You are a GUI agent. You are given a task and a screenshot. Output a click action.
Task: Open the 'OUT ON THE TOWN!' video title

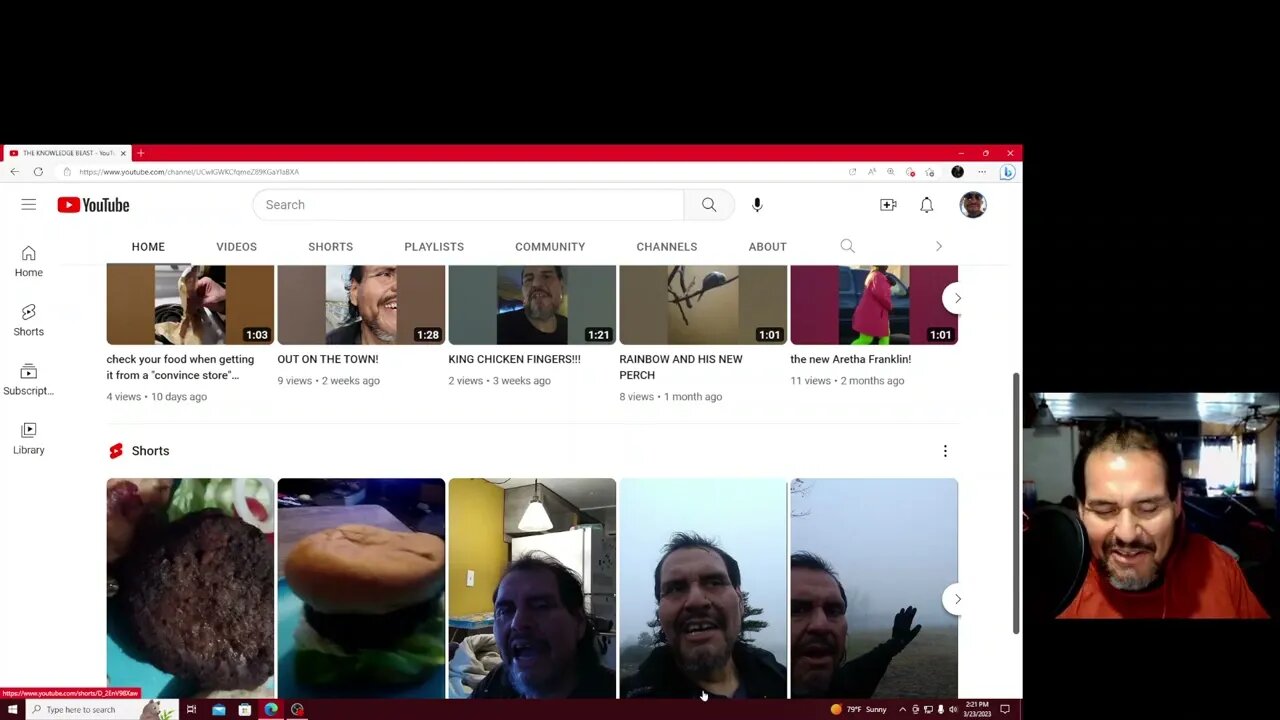[x=328, y=359]
